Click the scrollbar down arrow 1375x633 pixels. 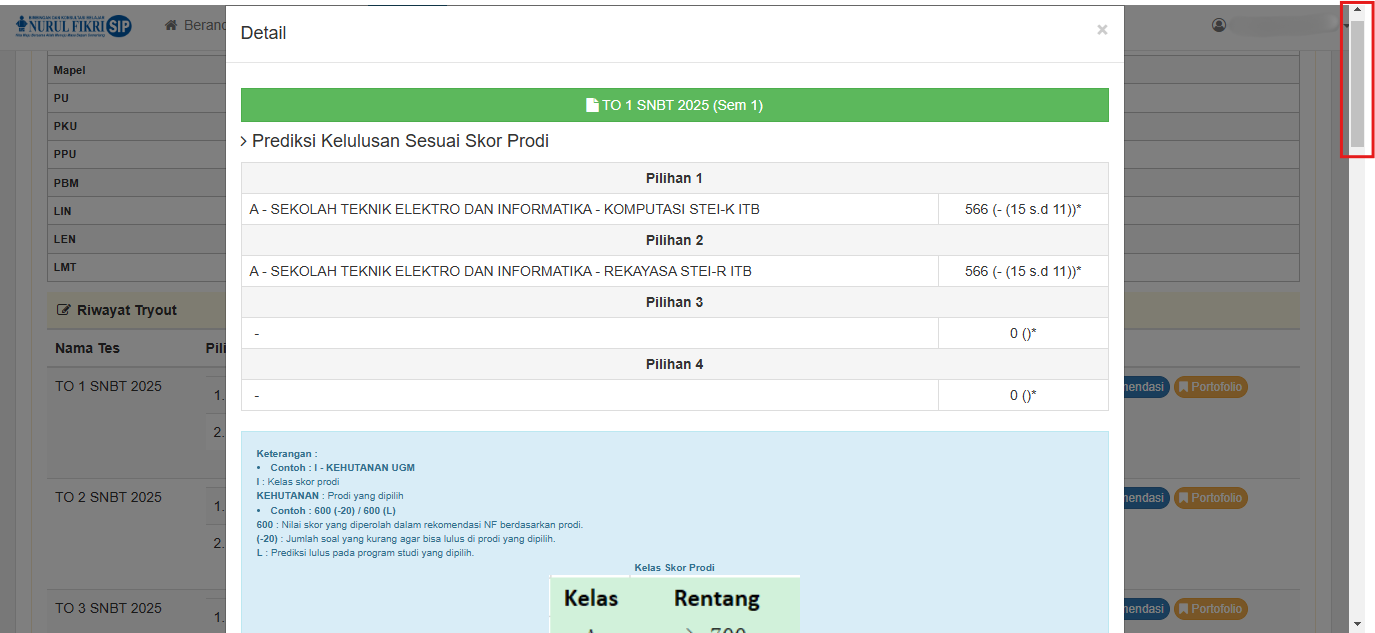[x=1357, y=623]
